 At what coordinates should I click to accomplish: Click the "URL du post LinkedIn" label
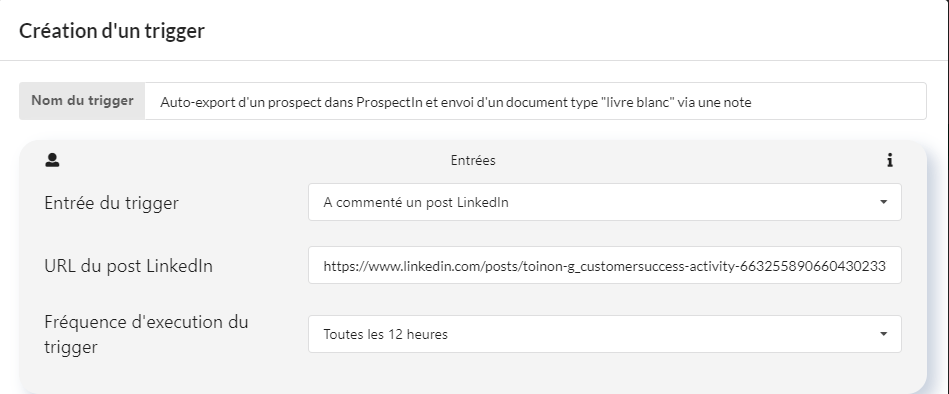[x=128, y=266]
